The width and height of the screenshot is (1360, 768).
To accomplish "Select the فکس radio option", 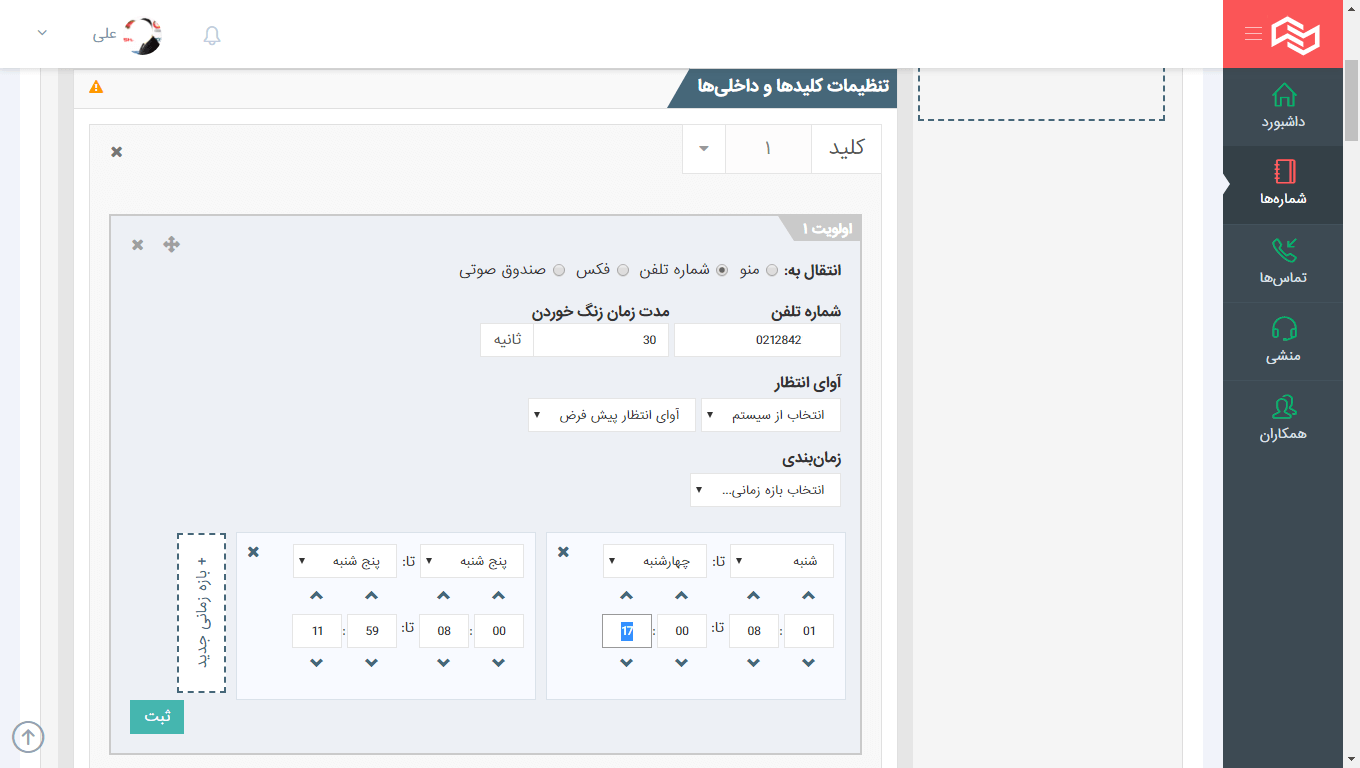I will (x=623, y=270).
